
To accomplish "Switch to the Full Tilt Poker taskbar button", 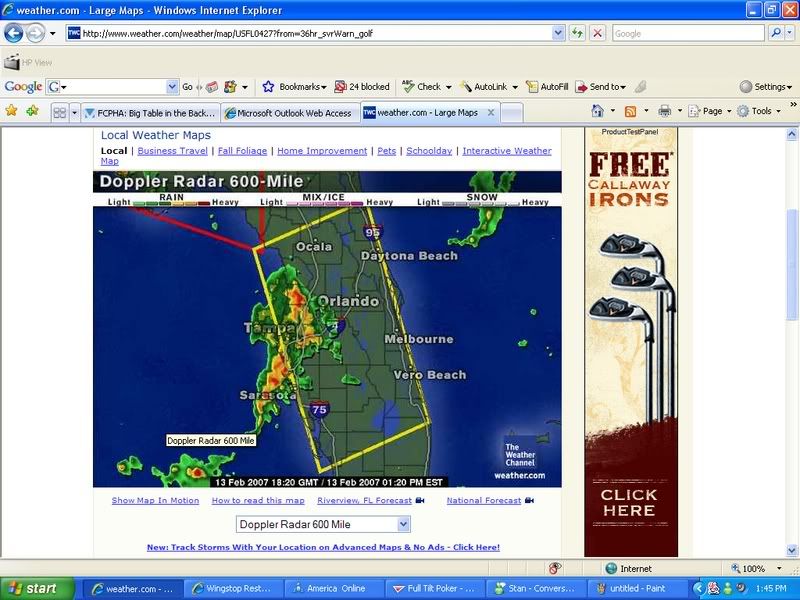I will click(435, 588).
